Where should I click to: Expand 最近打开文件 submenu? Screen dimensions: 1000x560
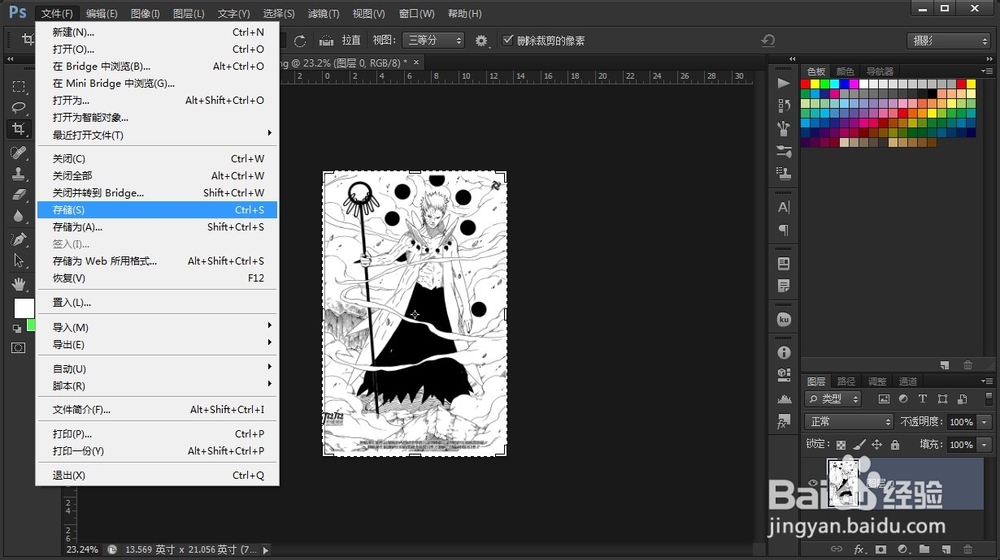pyautogui.click(x=157, y=135)
